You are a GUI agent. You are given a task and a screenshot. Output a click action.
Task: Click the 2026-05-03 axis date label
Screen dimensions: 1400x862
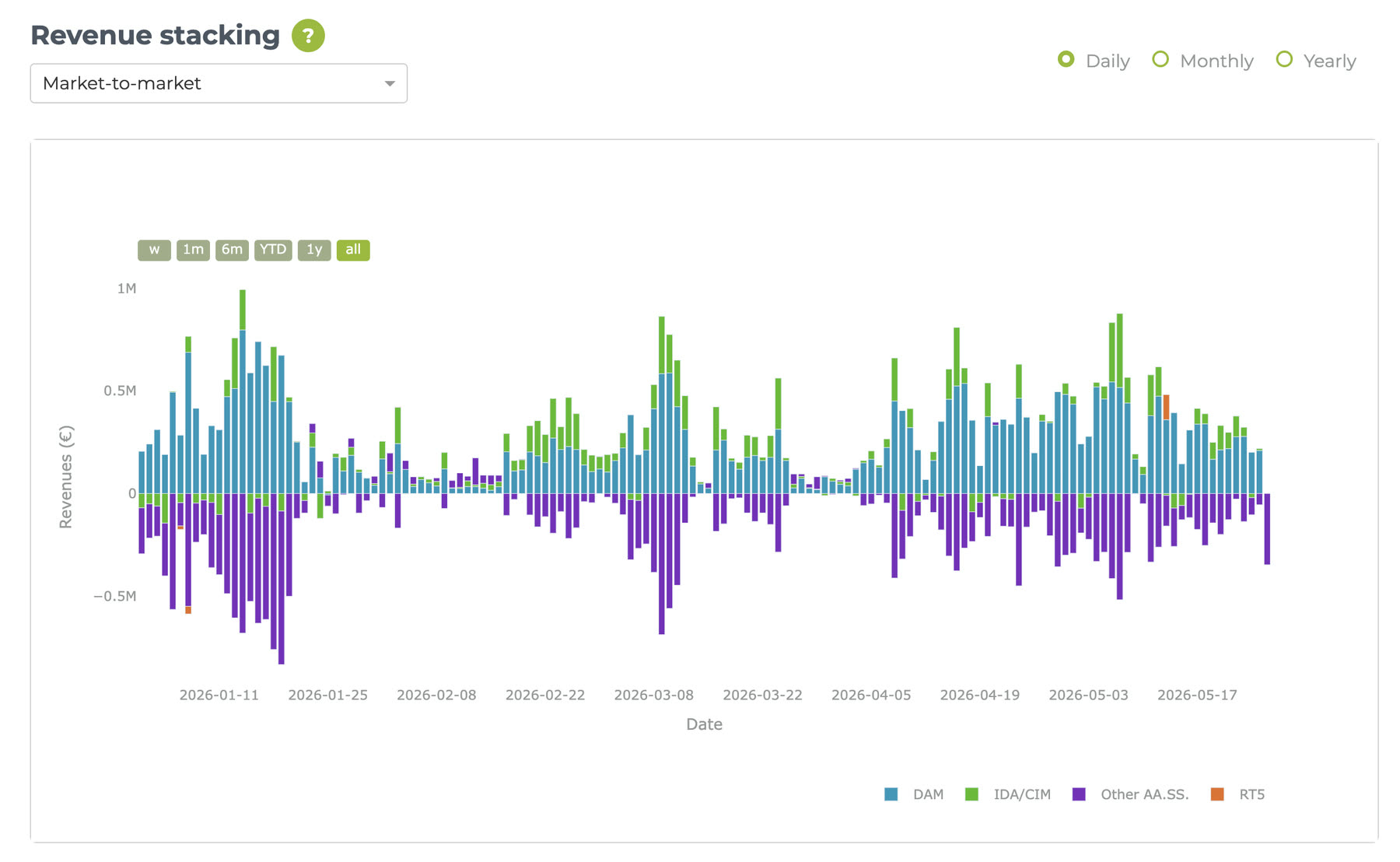(x=1088, y=695)
